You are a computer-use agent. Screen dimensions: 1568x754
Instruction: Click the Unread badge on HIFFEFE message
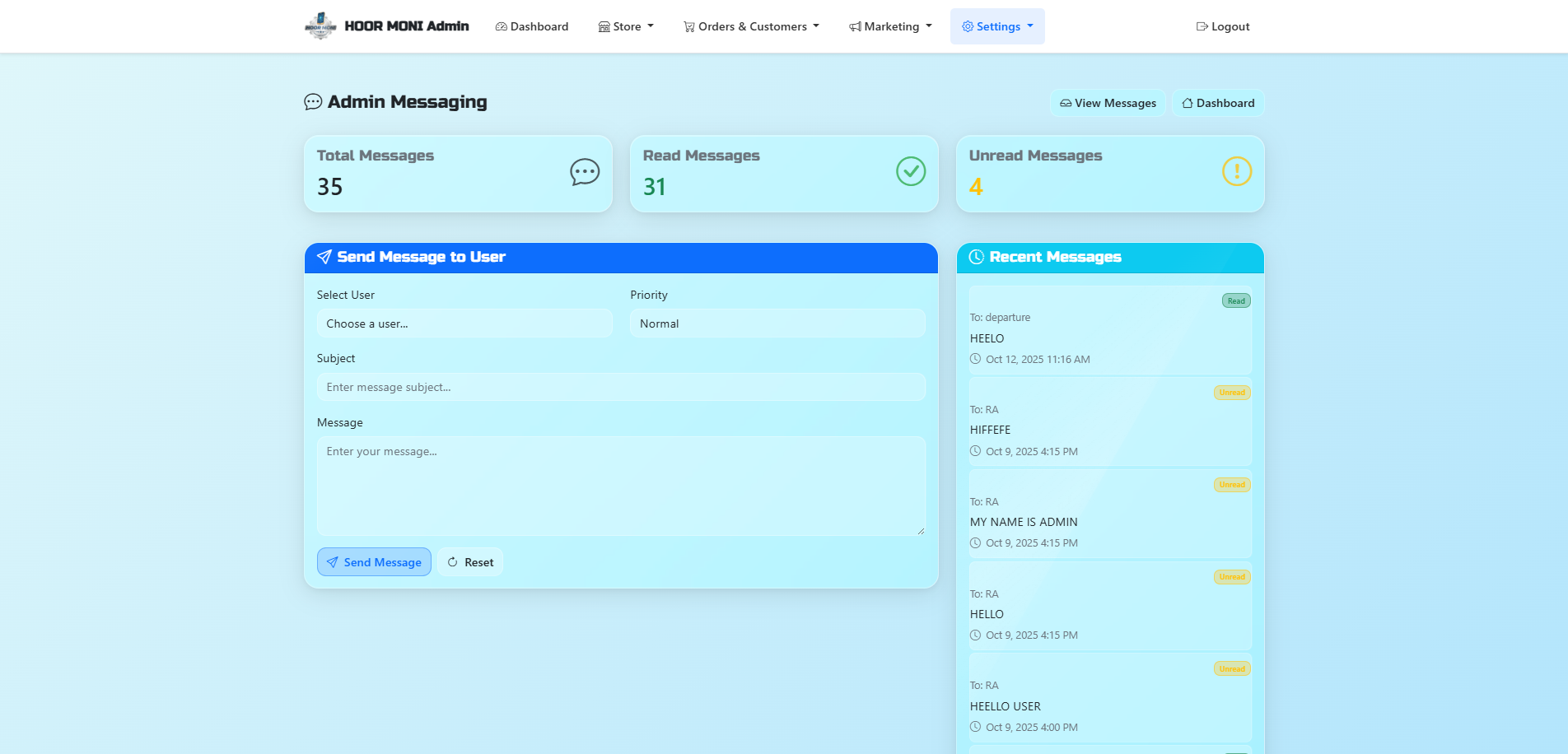click(x=1232, y=393)
